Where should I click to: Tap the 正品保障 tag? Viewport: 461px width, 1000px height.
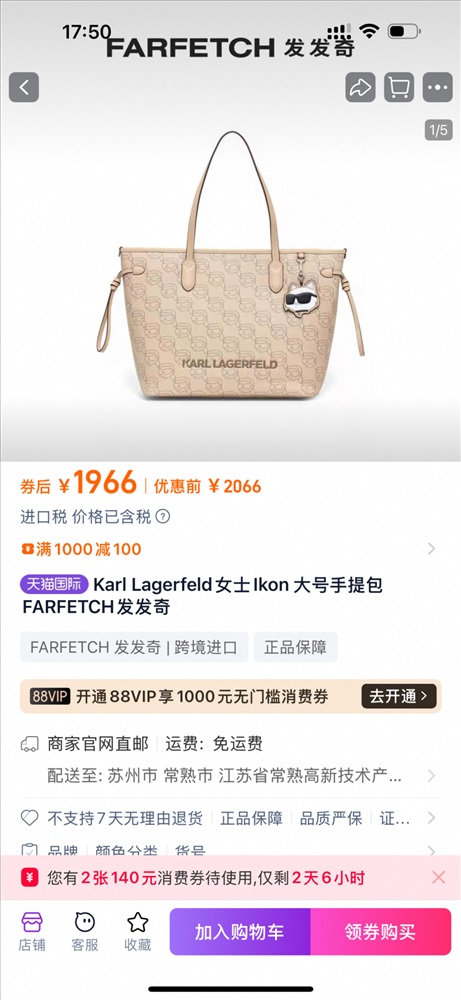[295, 647]
